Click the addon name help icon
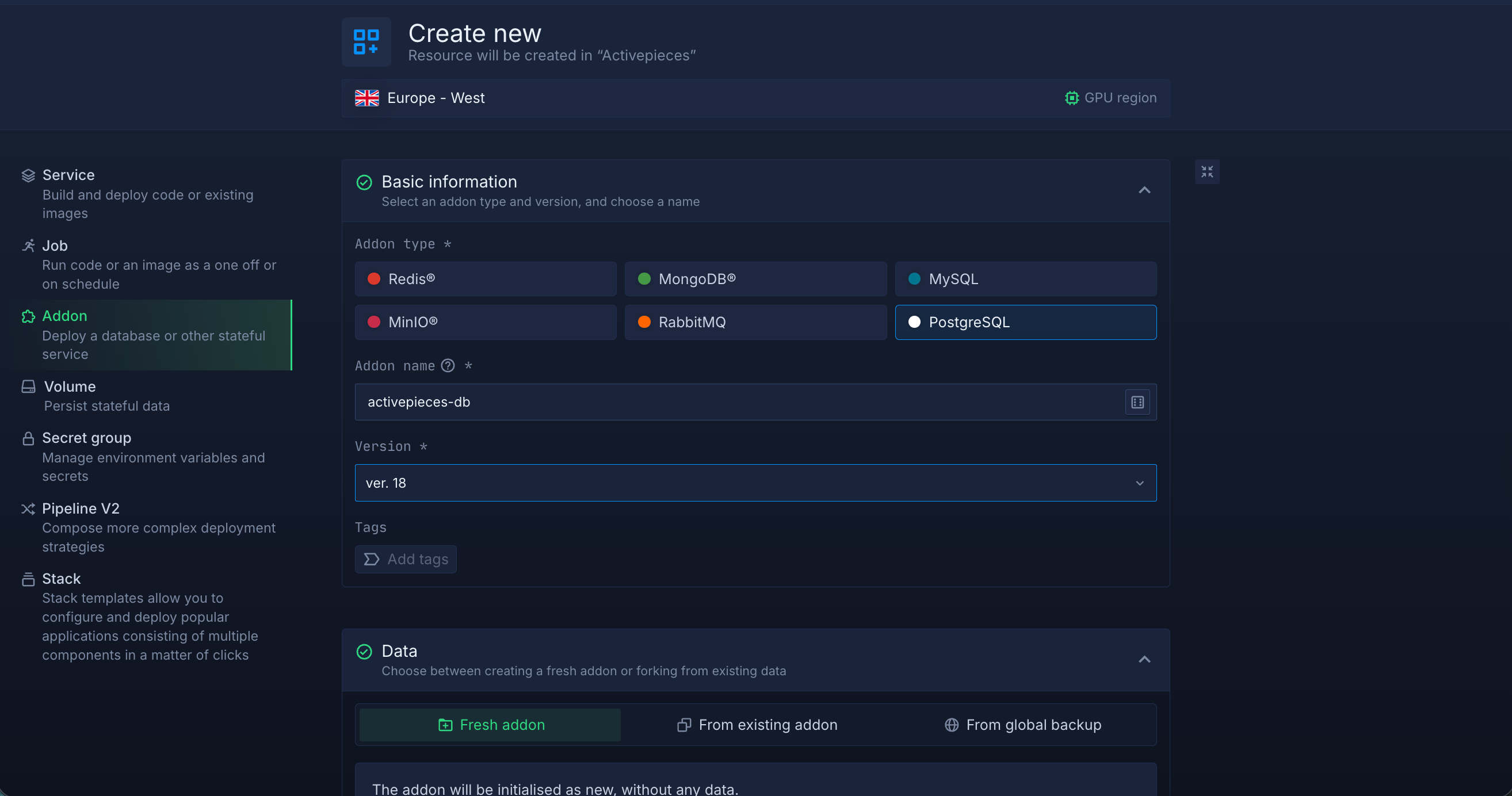The height and width of the screenshot is (796, 1512). (x=448, y=365)
